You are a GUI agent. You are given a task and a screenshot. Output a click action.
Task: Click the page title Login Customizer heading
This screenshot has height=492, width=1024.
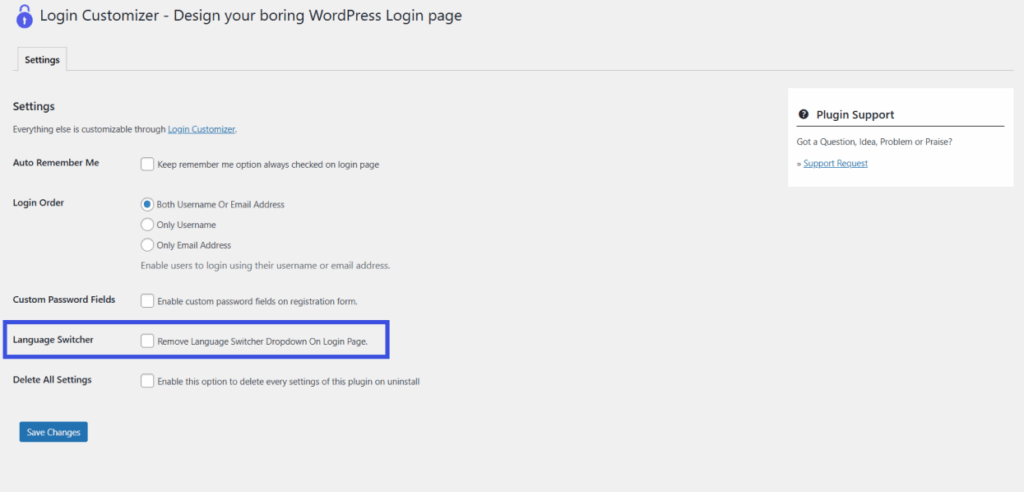tap(251, 15)
